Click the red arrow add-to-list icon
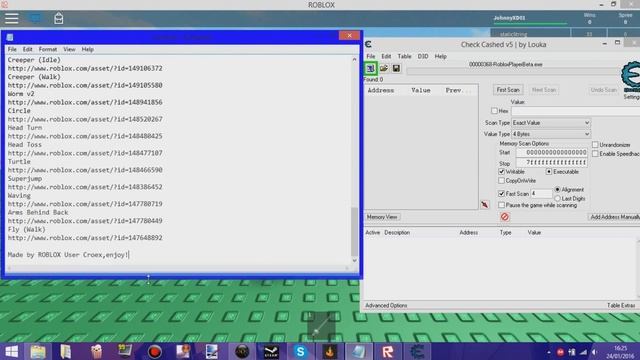640x360 pixels. pos(484,204)
